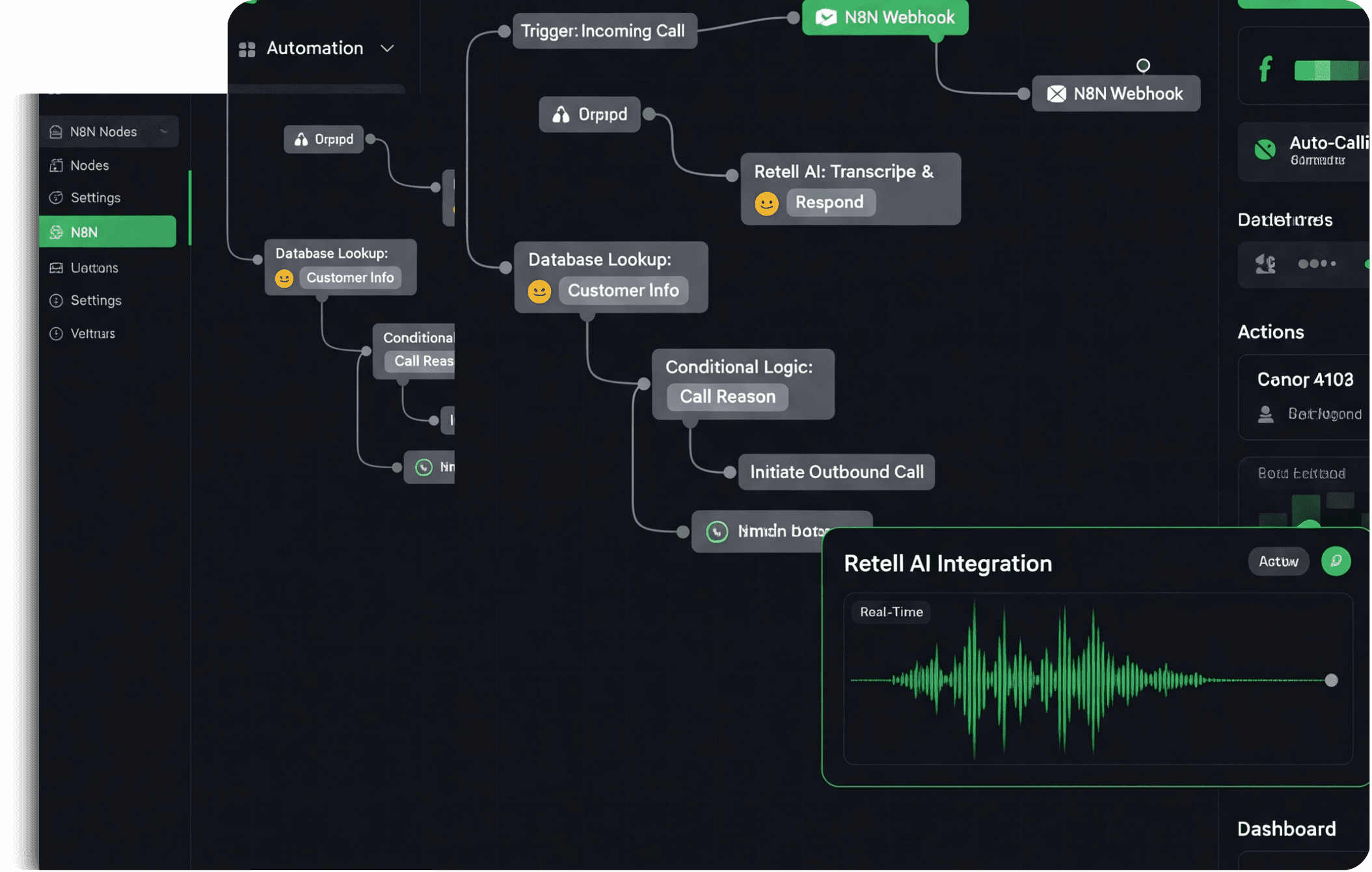The height and width of the screenshot is (872, 1372).
Task: Click the Actions heading
Action: pyautogui.click(x=1271, y=332)
